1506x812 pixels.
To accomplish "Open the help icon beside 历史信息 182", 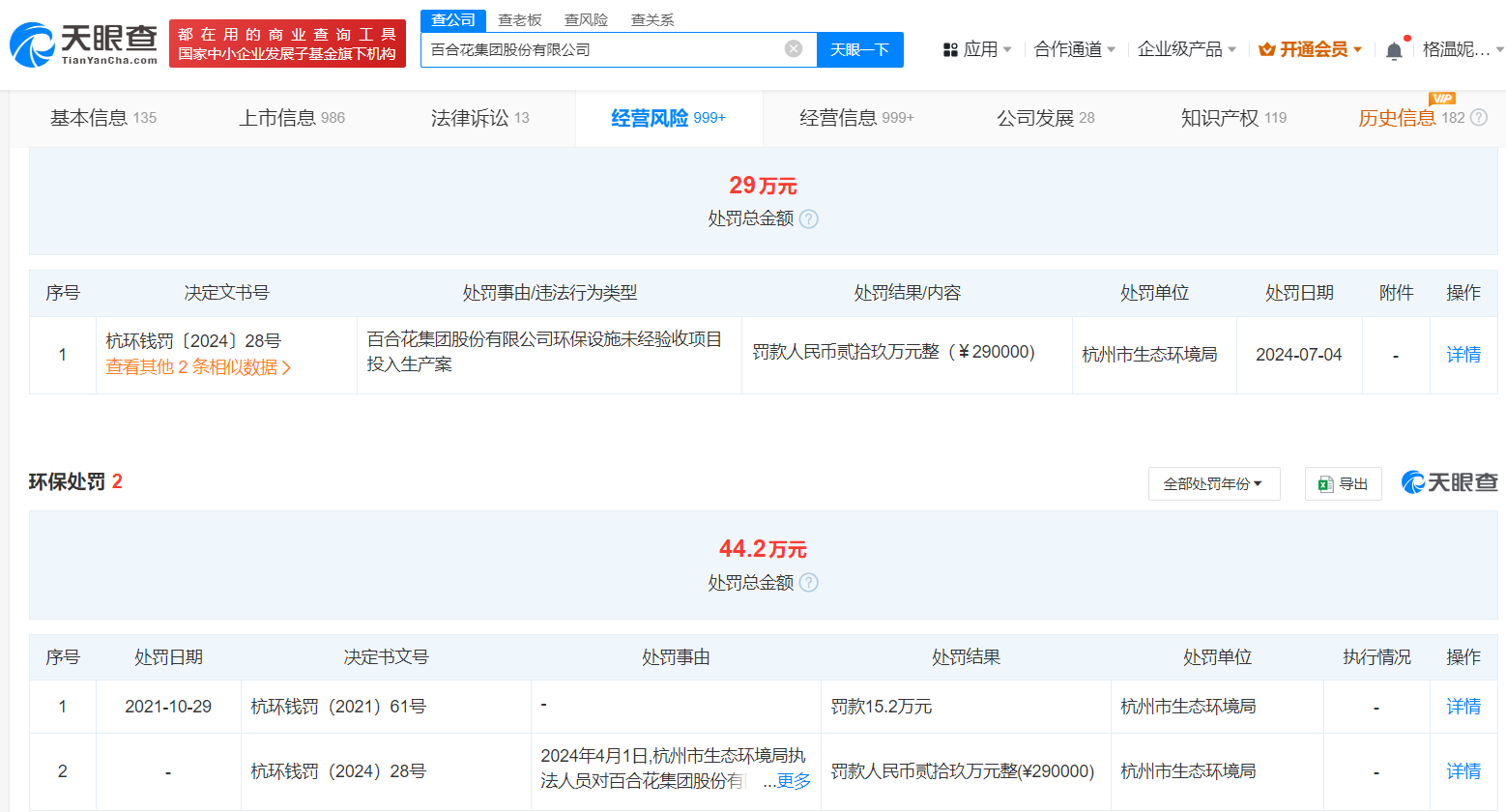I will pyautogui.click(x=1479, y=118).
